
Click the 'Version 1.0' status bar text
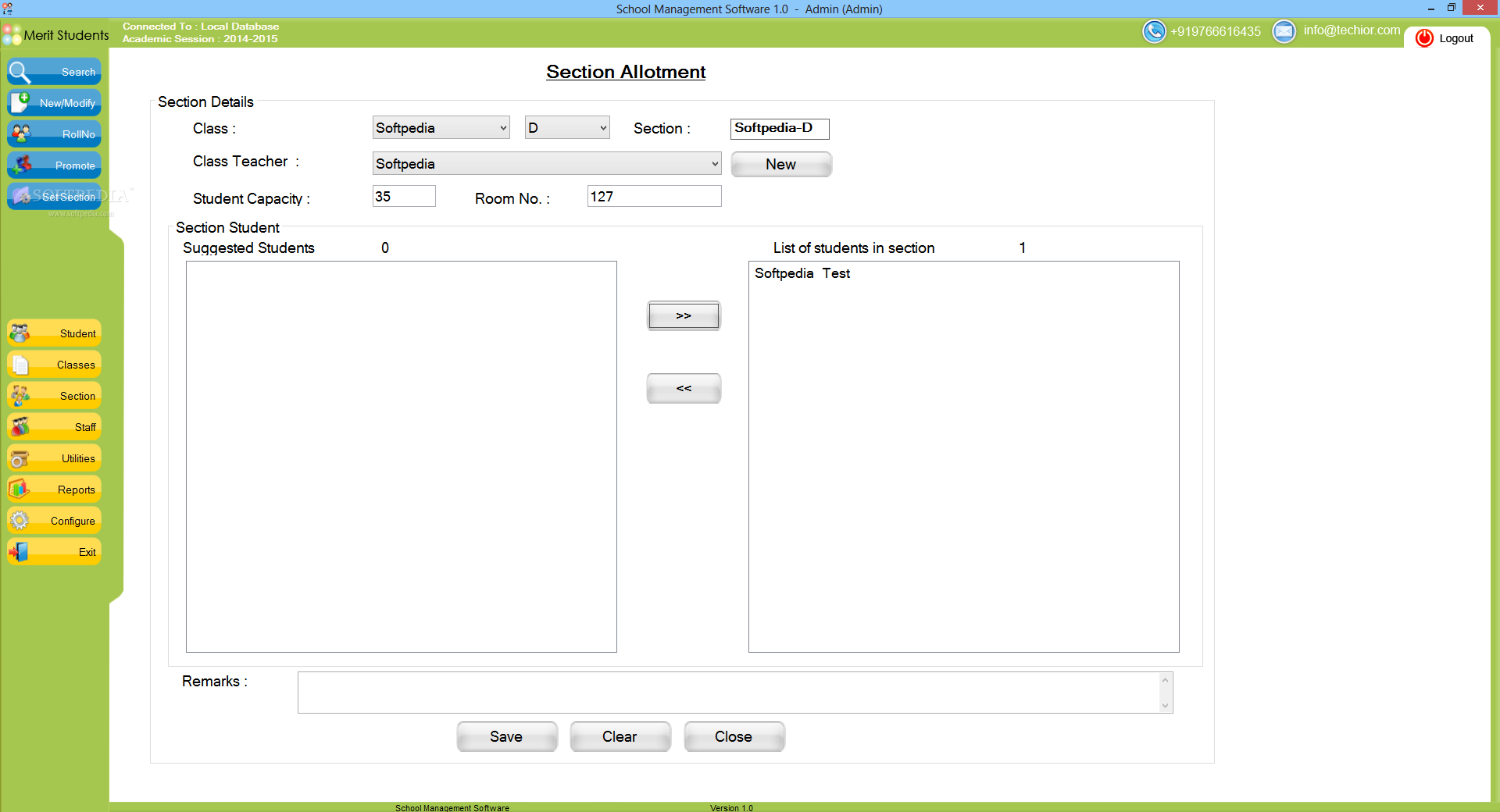coord(731,807)
